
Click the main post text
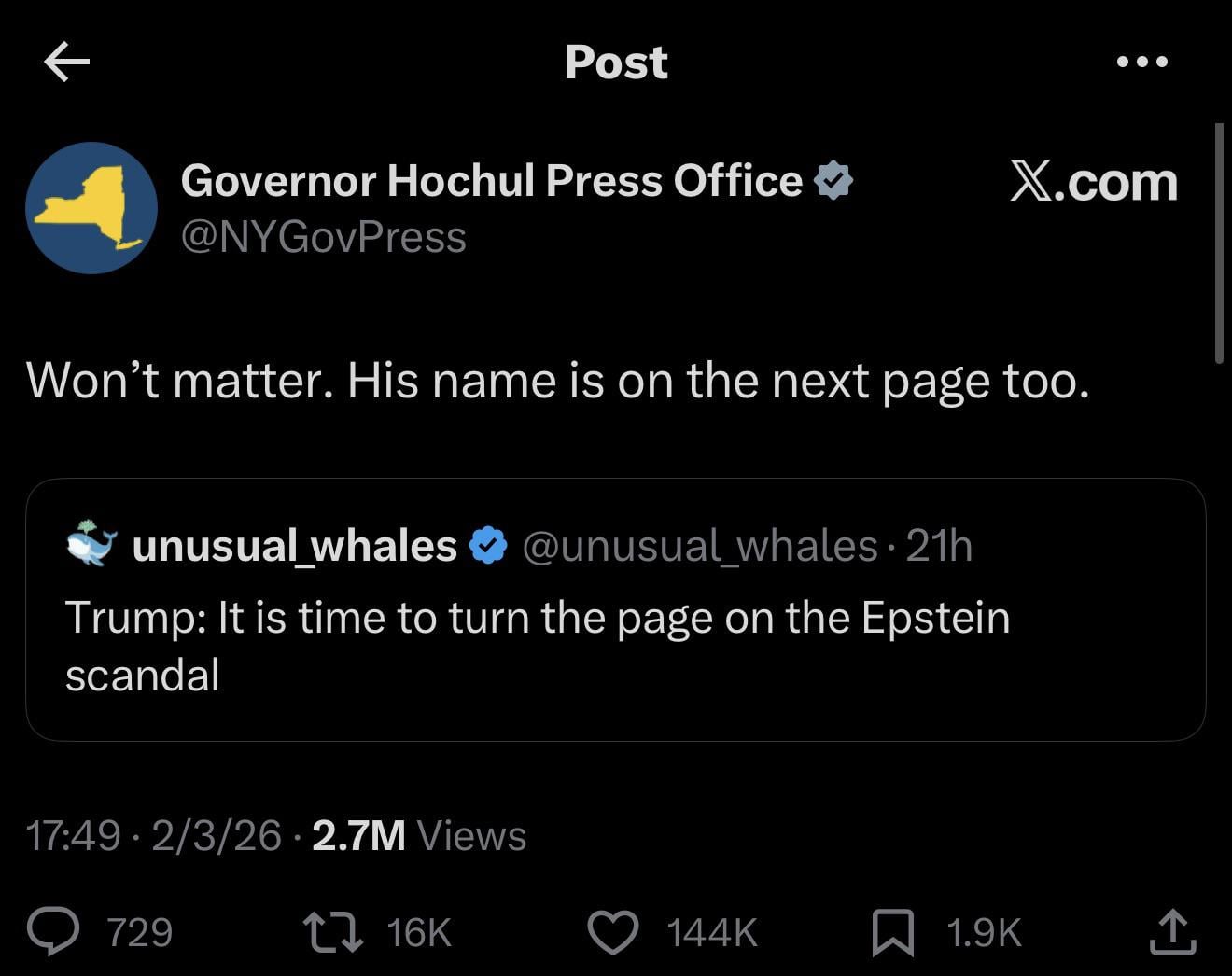(558, 381)
